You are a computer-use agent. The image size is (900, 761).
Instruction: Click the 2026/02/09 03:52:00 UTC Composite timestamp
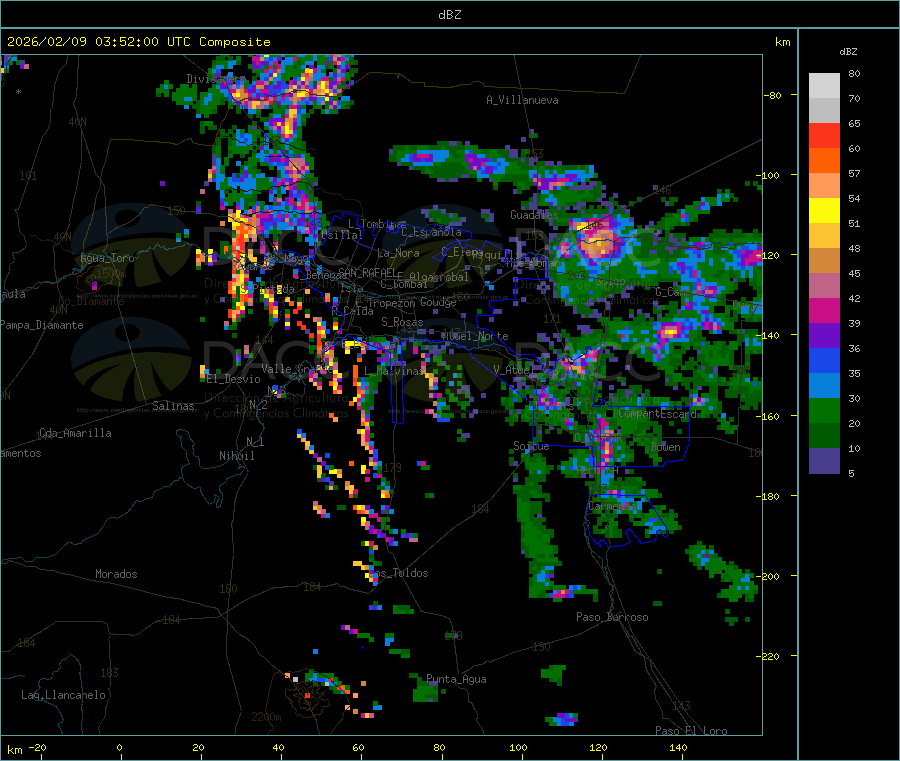click(x=138, y=42)
